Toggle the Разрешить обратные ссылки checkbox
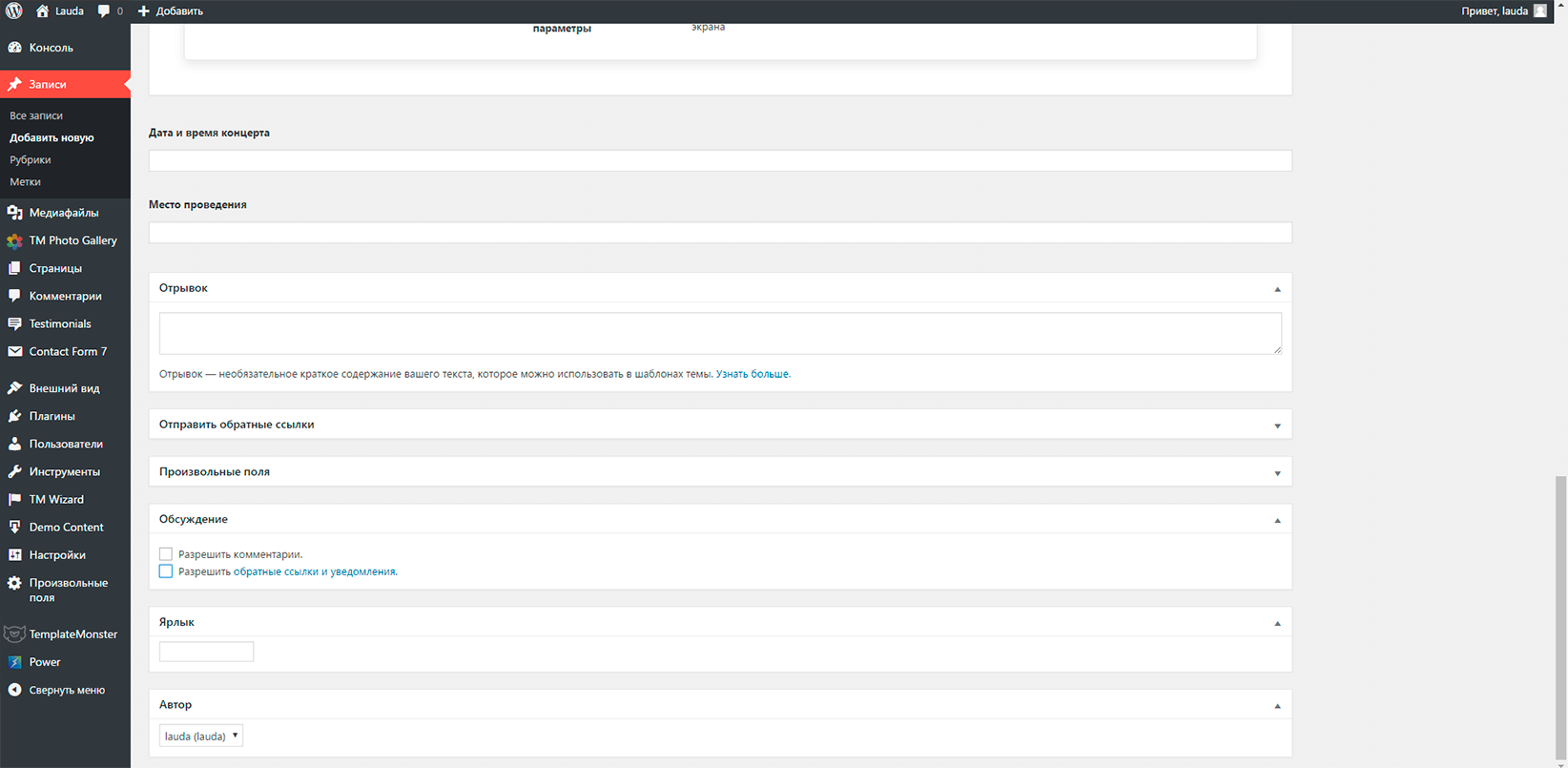 (166, 571)
